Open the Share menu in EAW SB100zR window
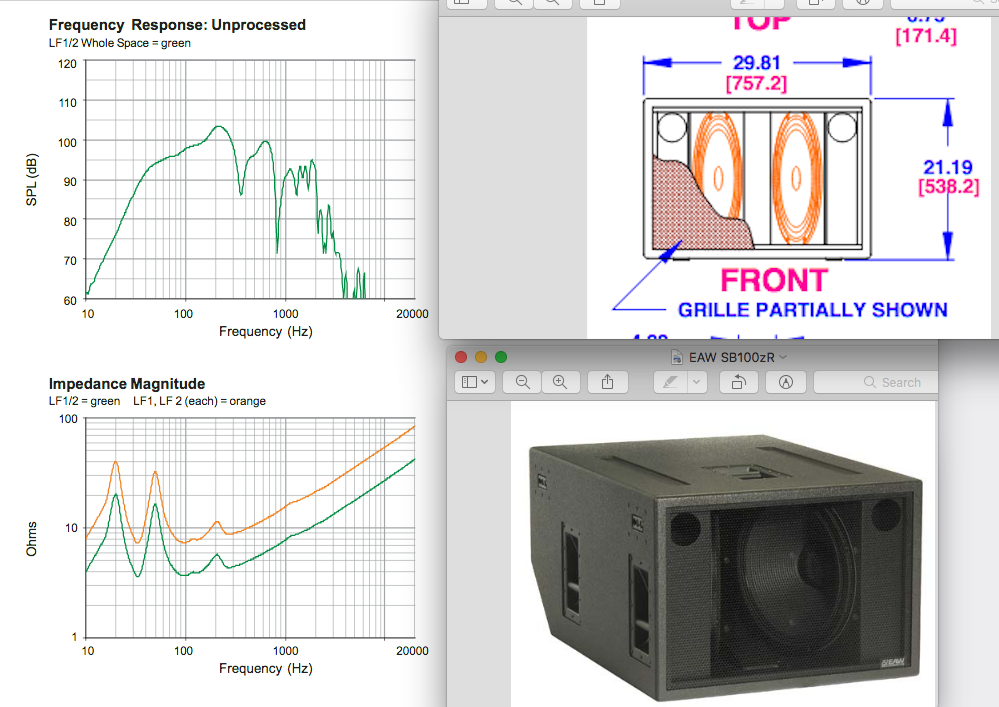This screenshot has width=999, height=707. 607,382
